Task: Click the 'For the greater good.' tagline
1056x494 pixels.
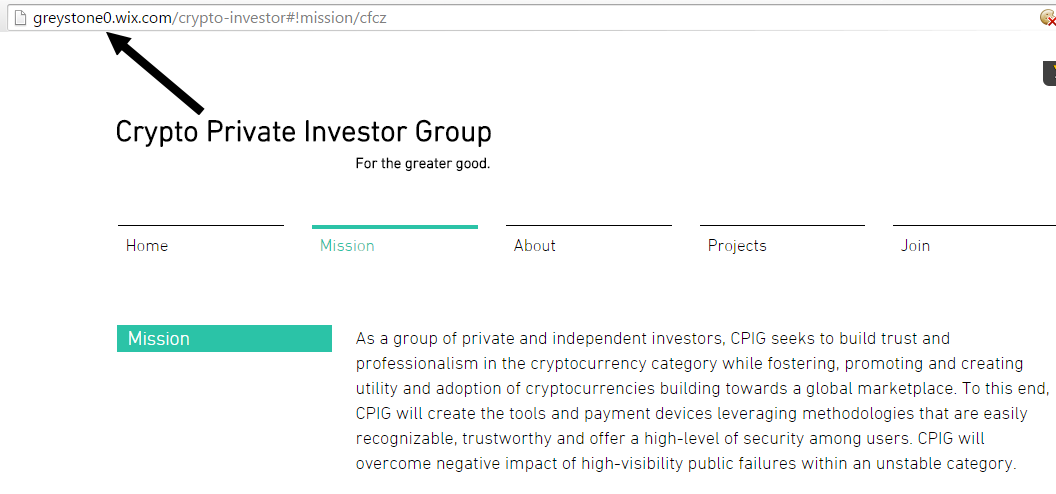Action: tap(423, 164)
